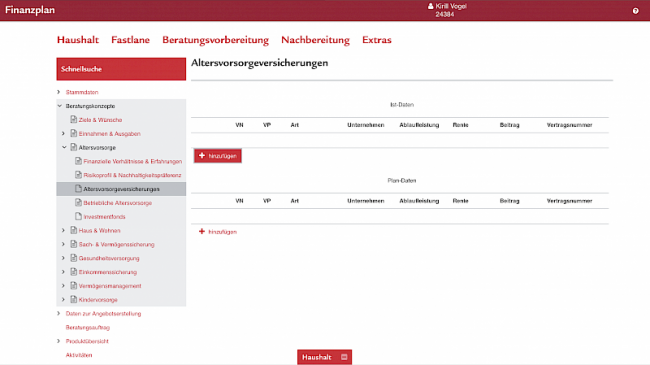This screenshot has width=650, height=365.
Task: Click the document icon next to Altersvorsorge
Action: (x=73, y=147)
